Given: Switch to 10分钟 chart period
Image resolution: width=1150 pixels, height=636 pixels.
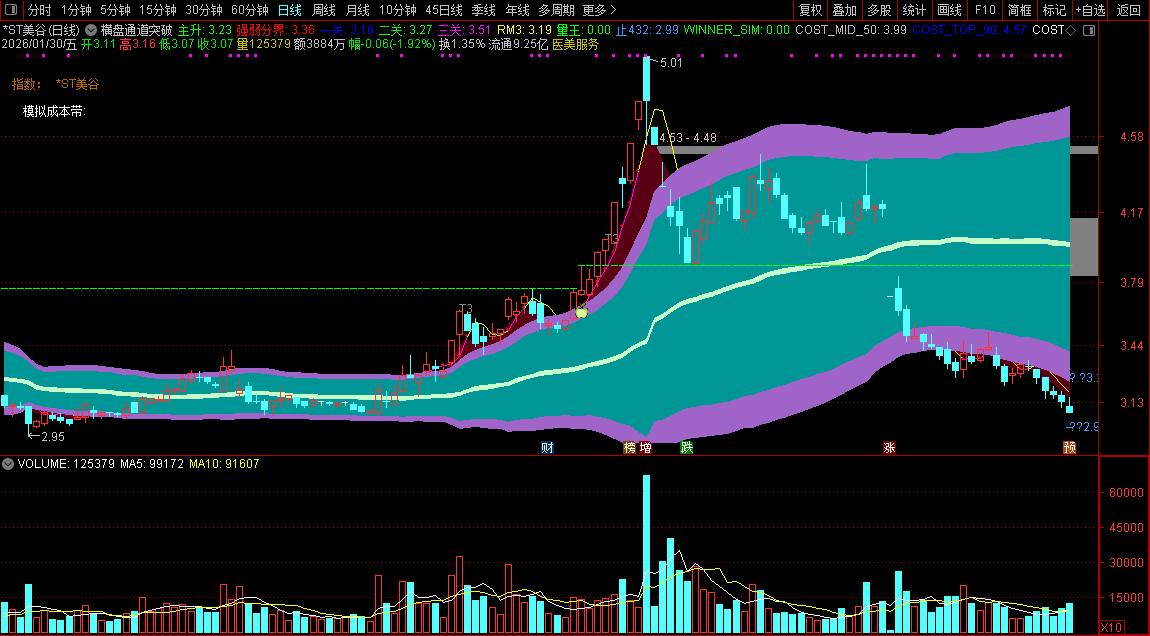Looking at the screenshot, I should pos(398,10).
